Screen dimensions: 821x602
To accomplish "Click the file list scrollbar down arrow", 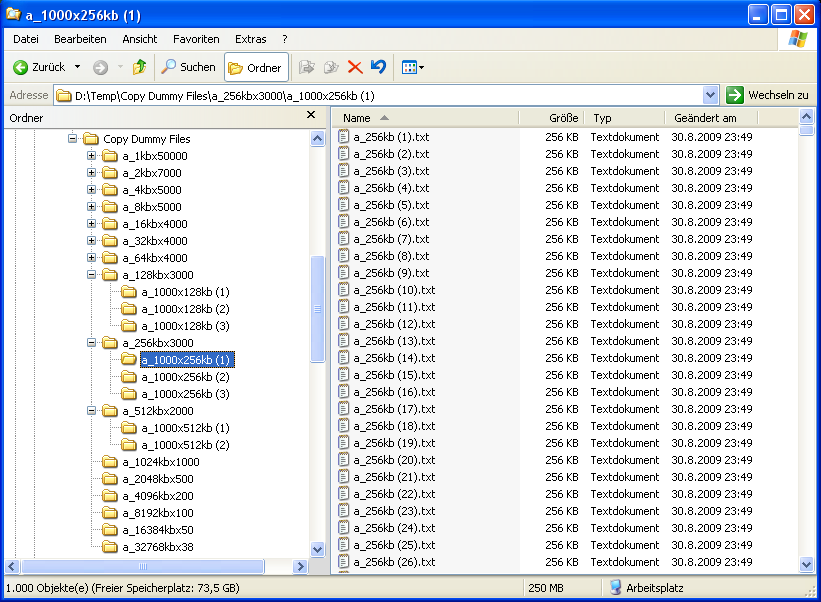I will 806,565.
